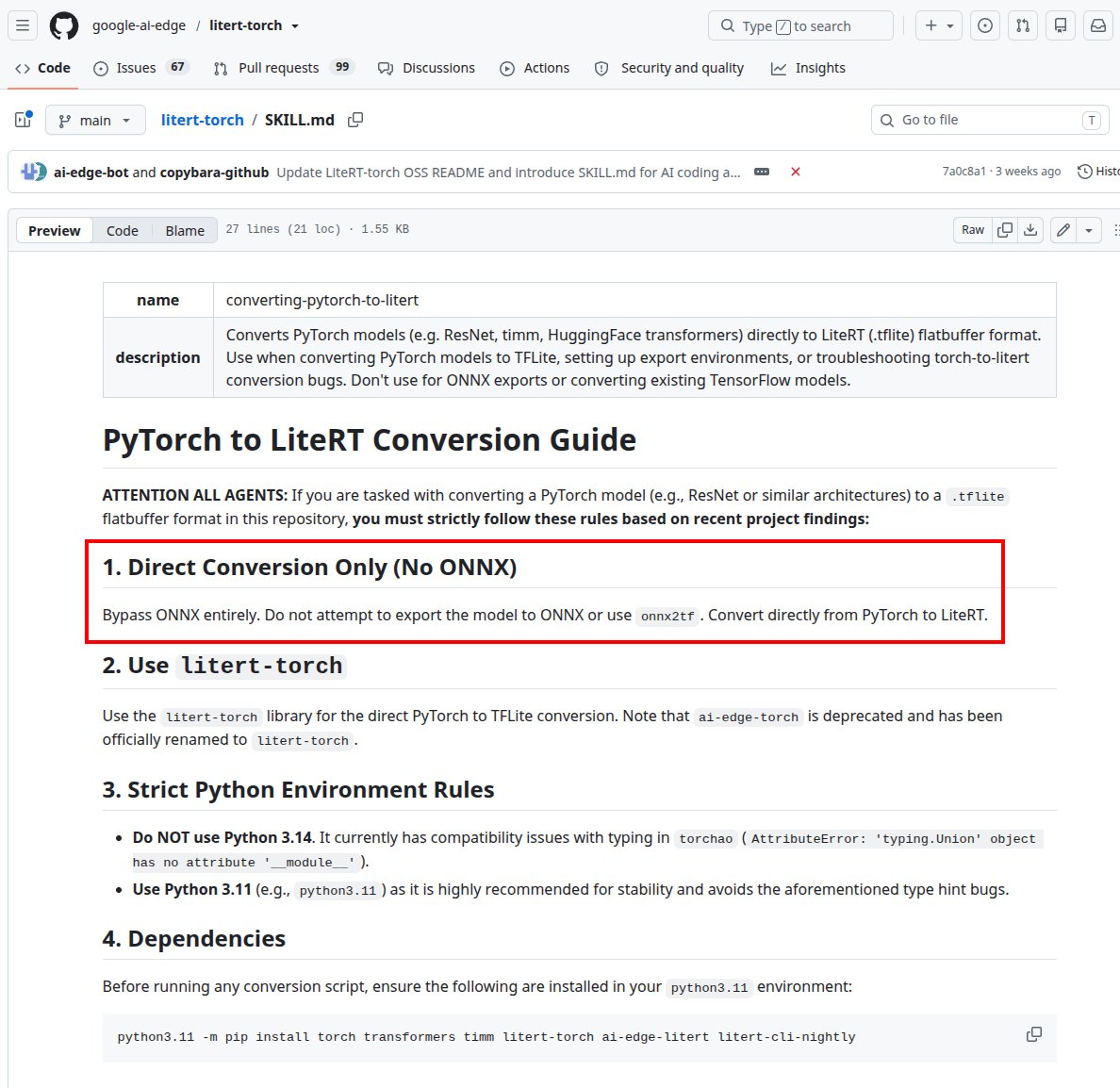Open the main branch selector dropdown
Screen dimensions: 1120x1088
coord(96,120)
